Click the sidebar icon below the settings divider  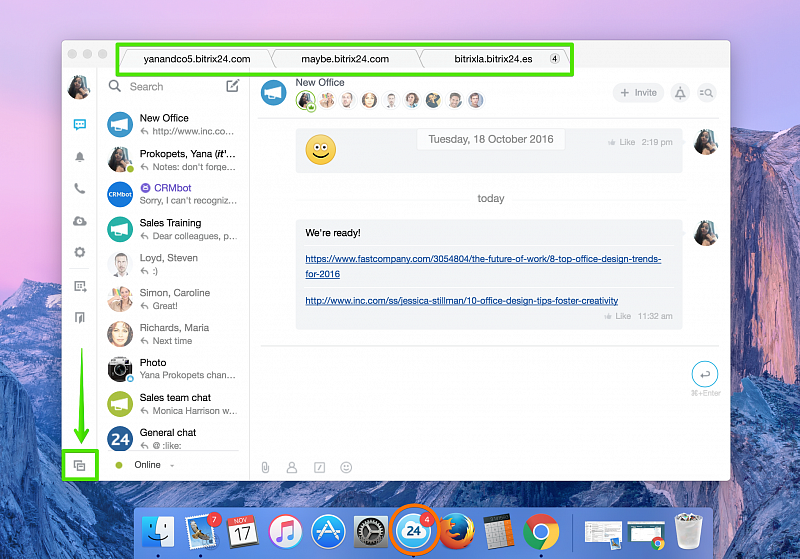tap(80, 286)
